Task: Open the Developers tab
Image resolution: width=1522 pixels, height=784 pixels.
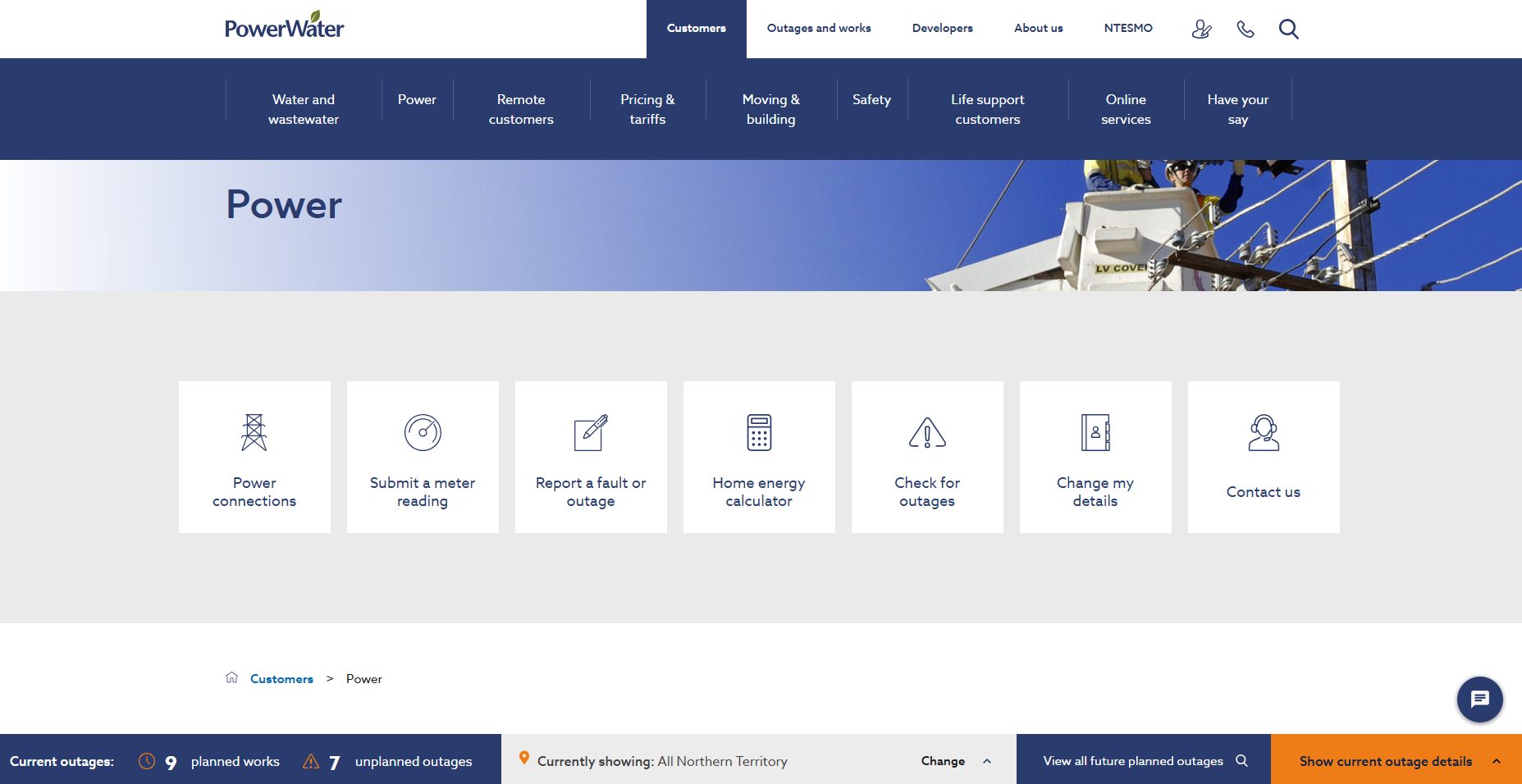Action: 943,29
